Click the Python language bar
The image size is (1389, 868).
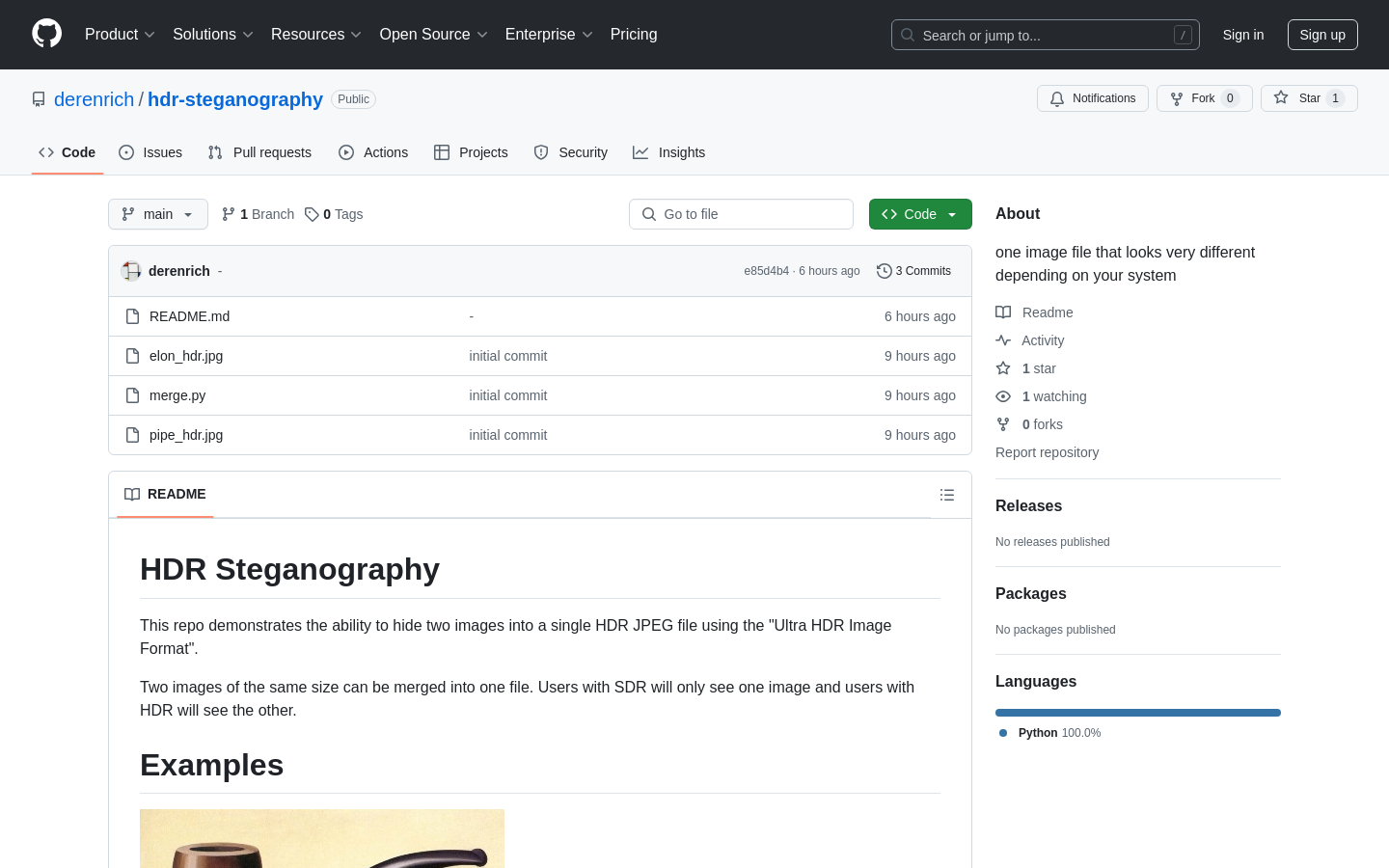tap(1137, 713)
